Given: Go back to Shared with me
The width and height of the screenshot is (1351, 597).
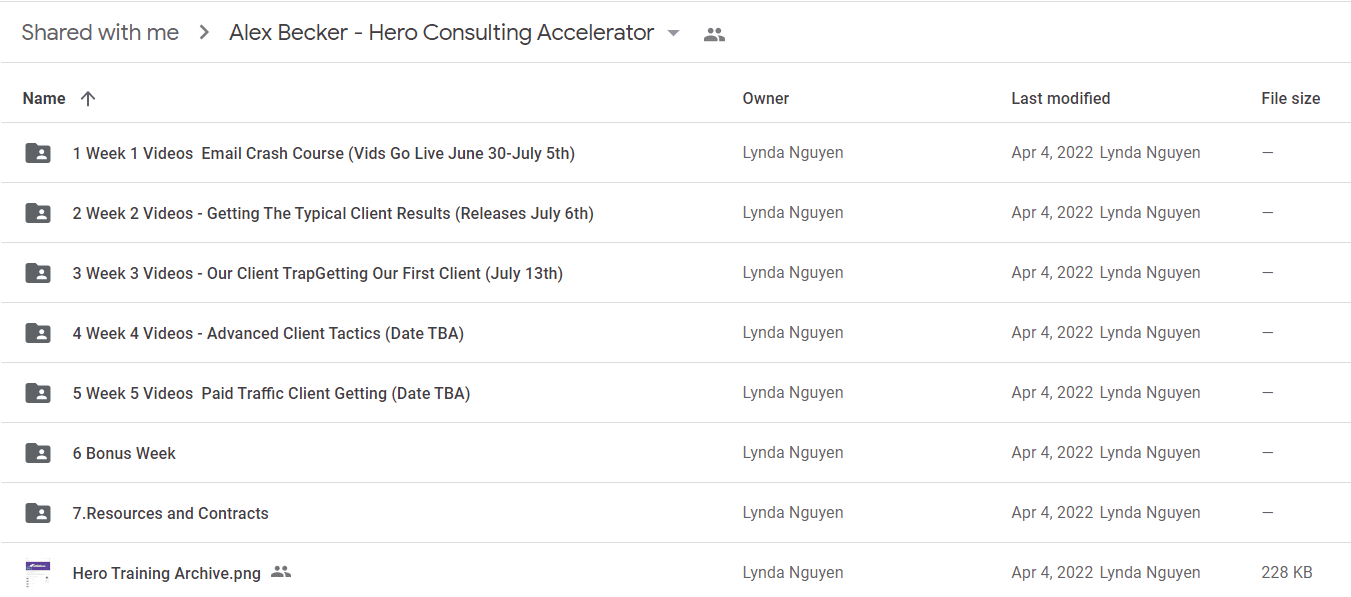Looking at the screenshot, I should point(100,32).
